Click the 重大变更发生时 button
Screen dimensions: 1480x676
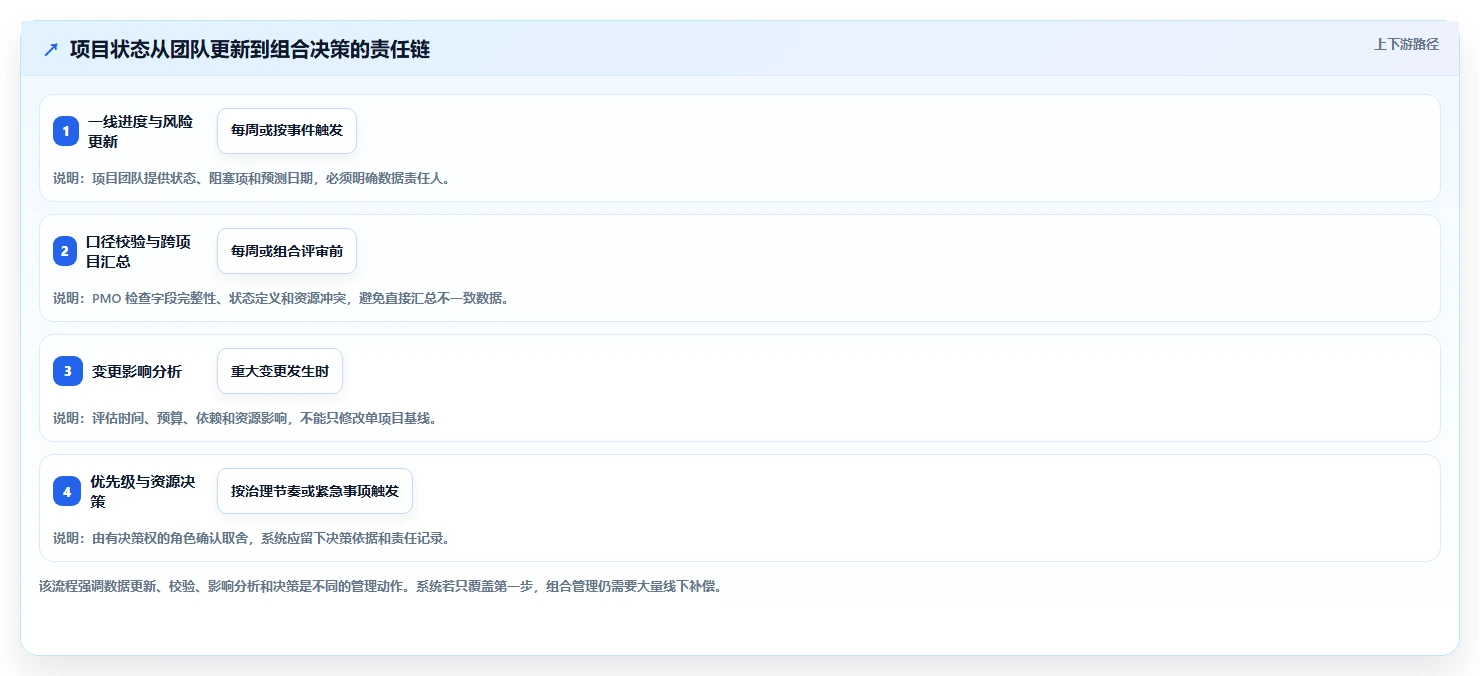(x=280, y=371)
